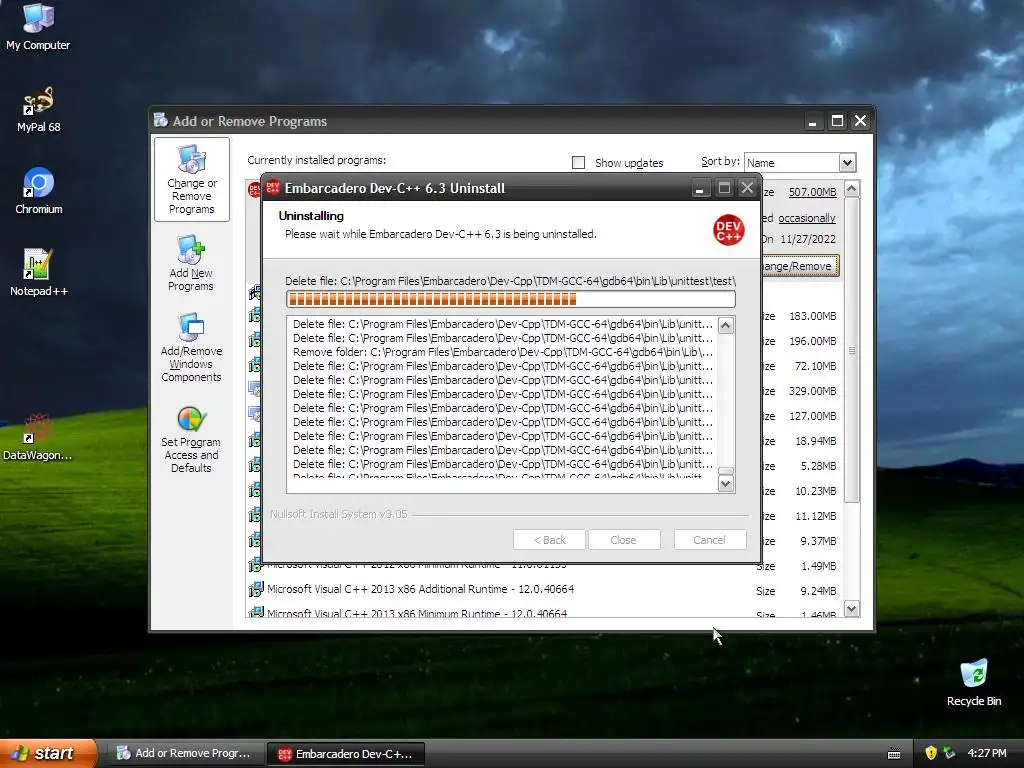The height and width of the screenshot is (768, 1024).
Task: Click Dev-C++ icon in uninstaller title bar
Action: point(273,188)
